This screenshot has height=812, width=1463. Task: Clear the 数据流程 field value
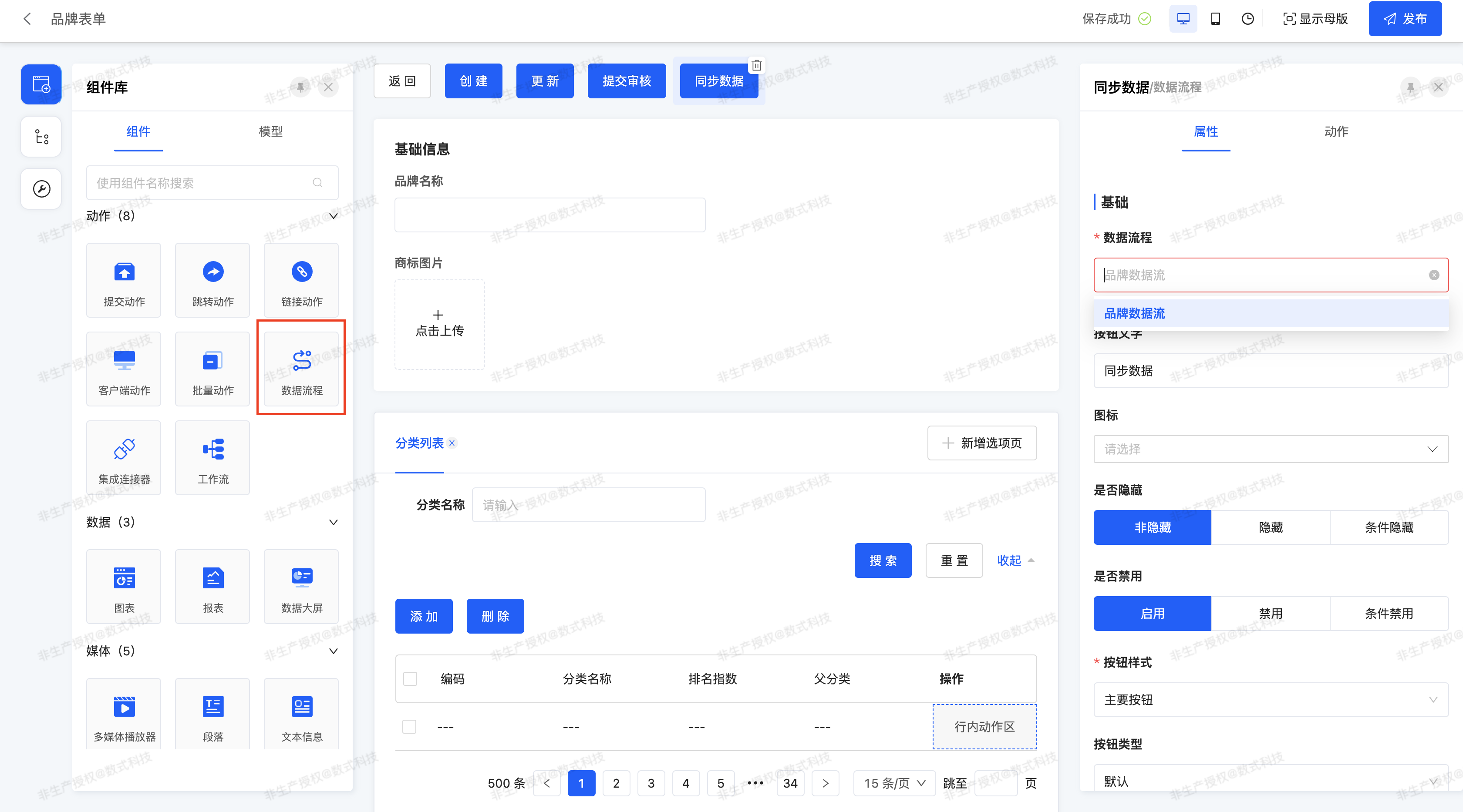coord(1434,275)
